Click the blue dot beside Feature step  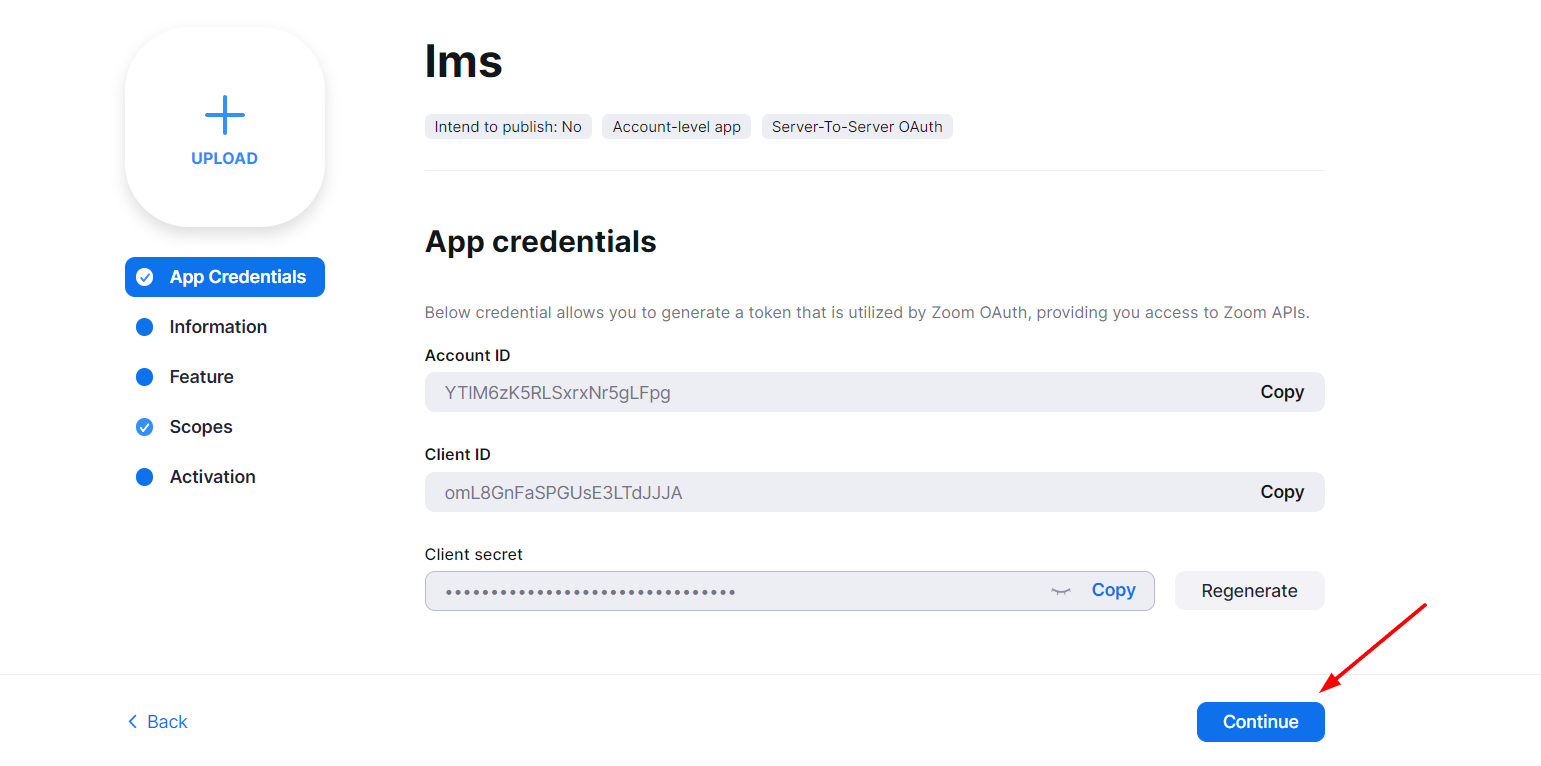[144, 377]
